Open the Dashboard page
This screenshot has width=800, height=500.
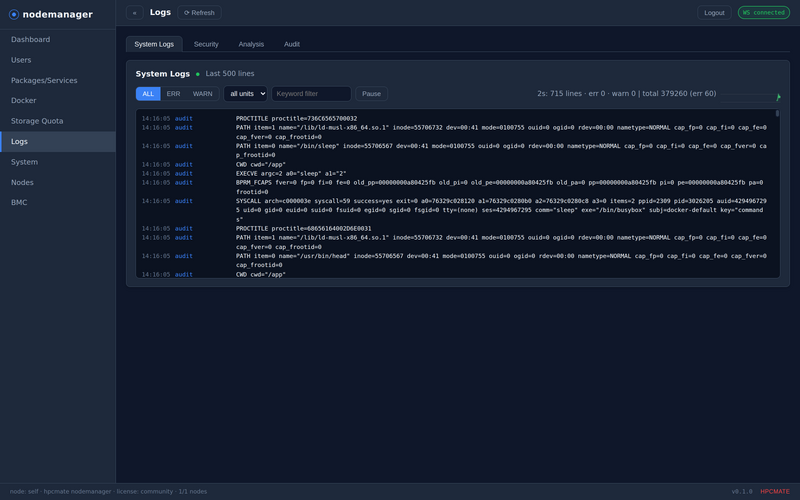[58, 39]
